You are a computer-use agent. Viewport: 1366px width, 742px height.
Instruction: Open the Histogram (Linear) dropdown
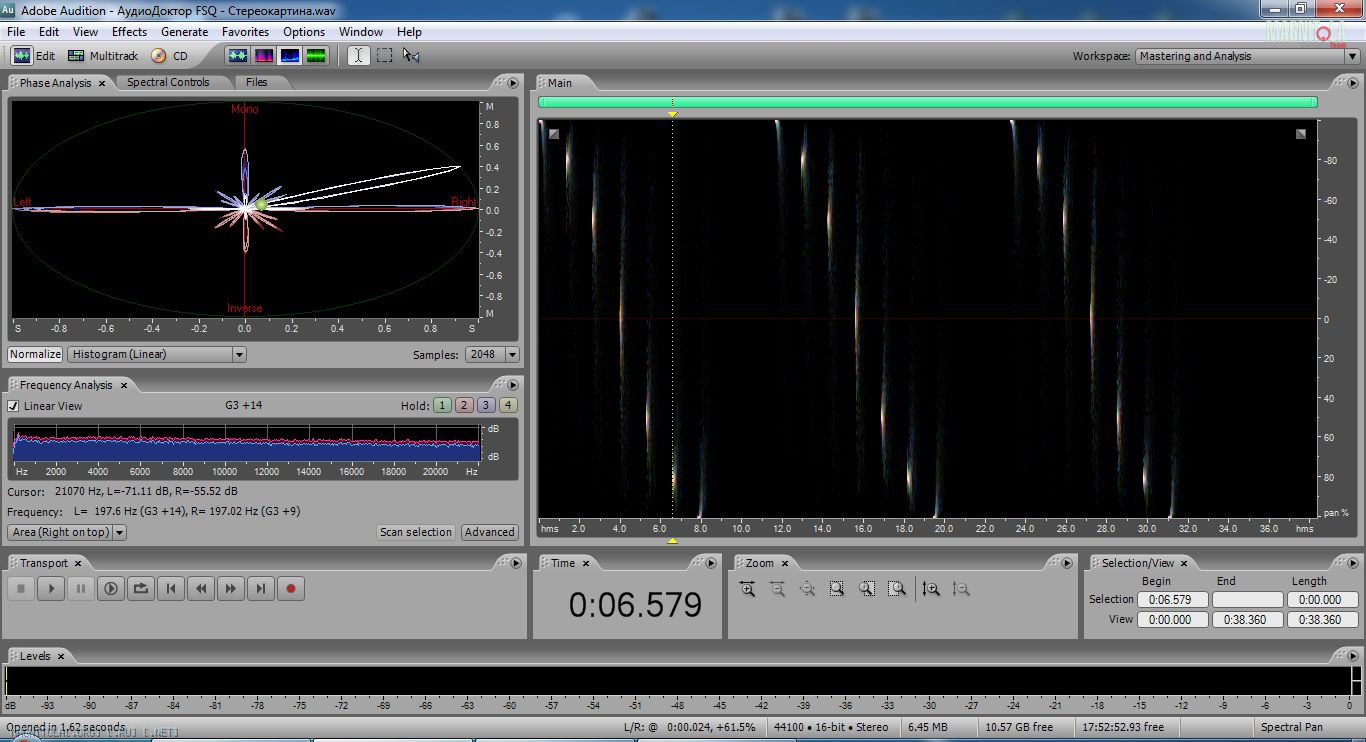[157, 354]
